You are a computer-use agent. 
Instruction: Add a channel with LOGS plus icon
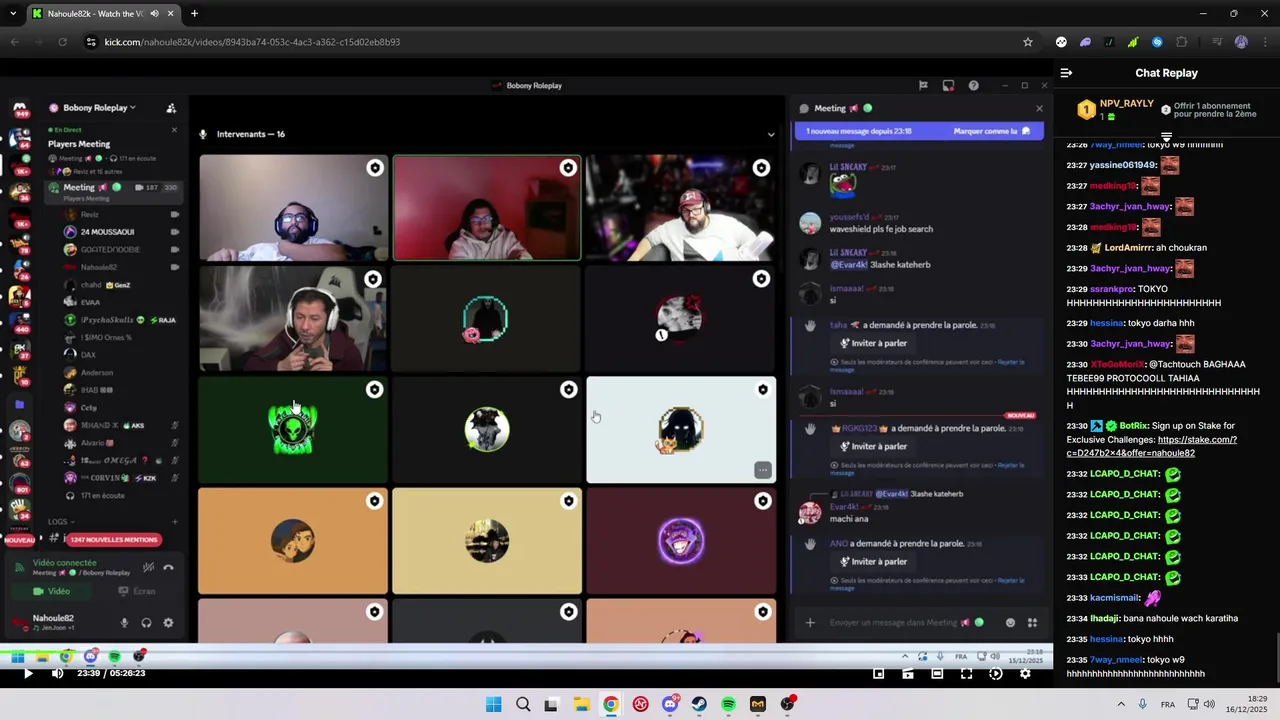174,521
